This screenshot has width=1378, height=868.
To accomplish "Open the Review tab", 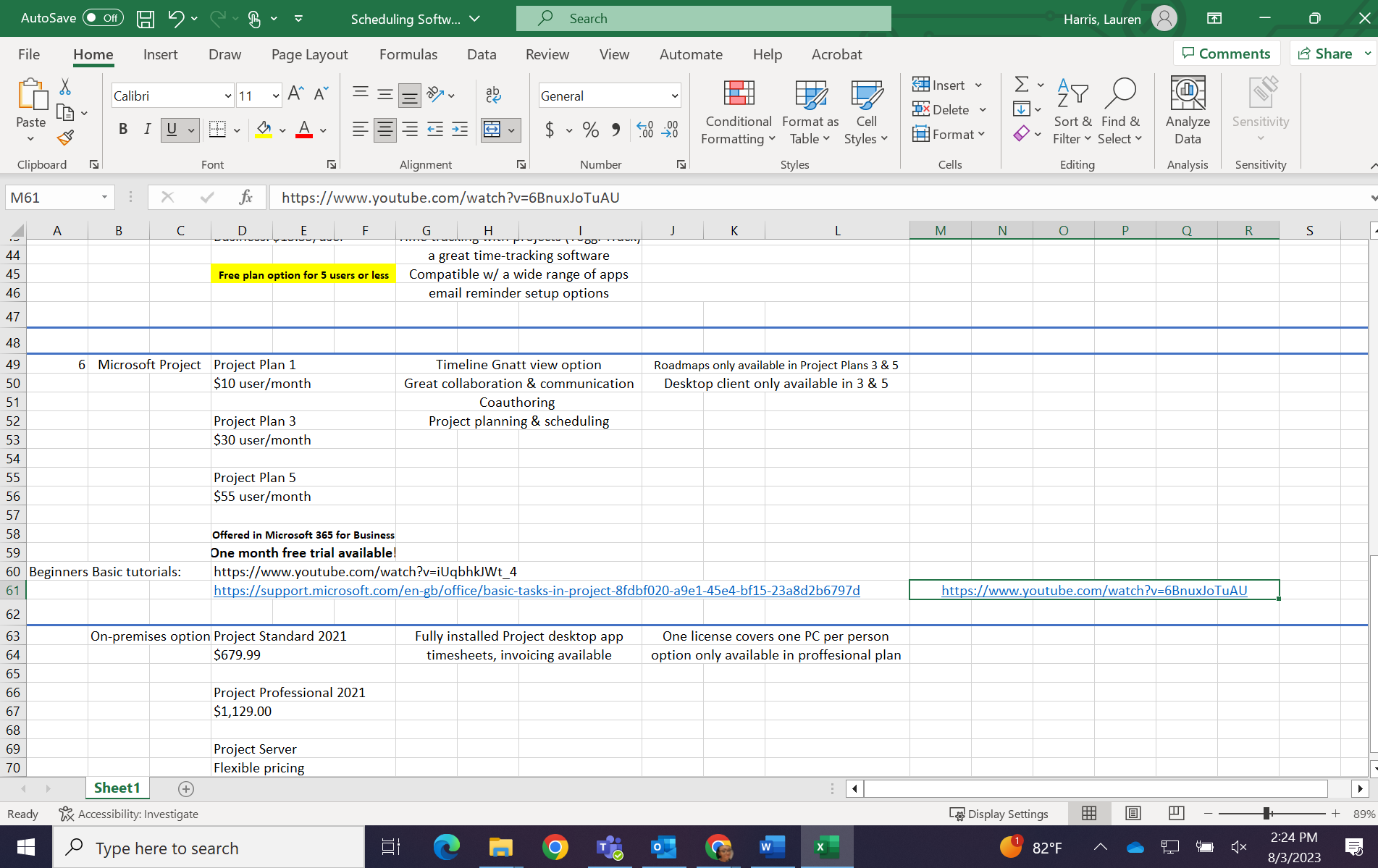I will 547,54.
